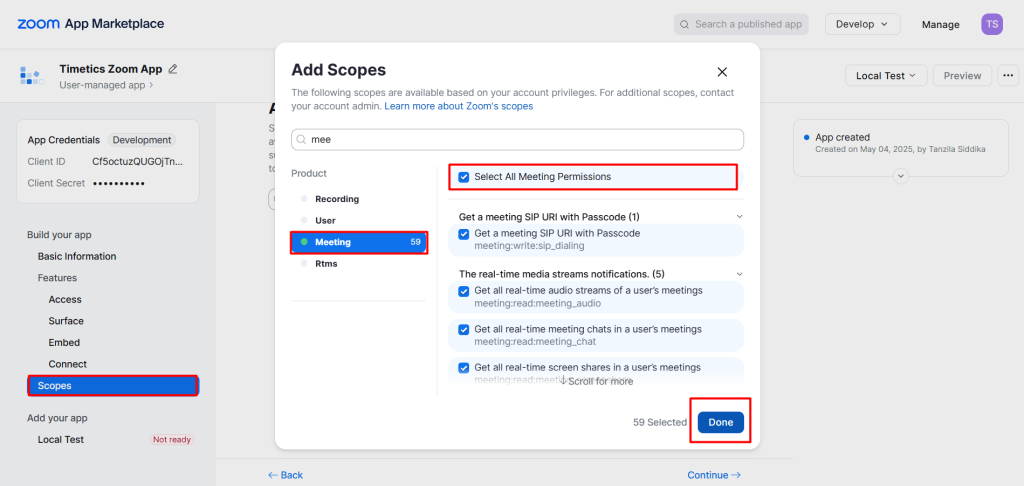Click the Continue link at the bottom

pyautogui.click(x=714, y=475)
